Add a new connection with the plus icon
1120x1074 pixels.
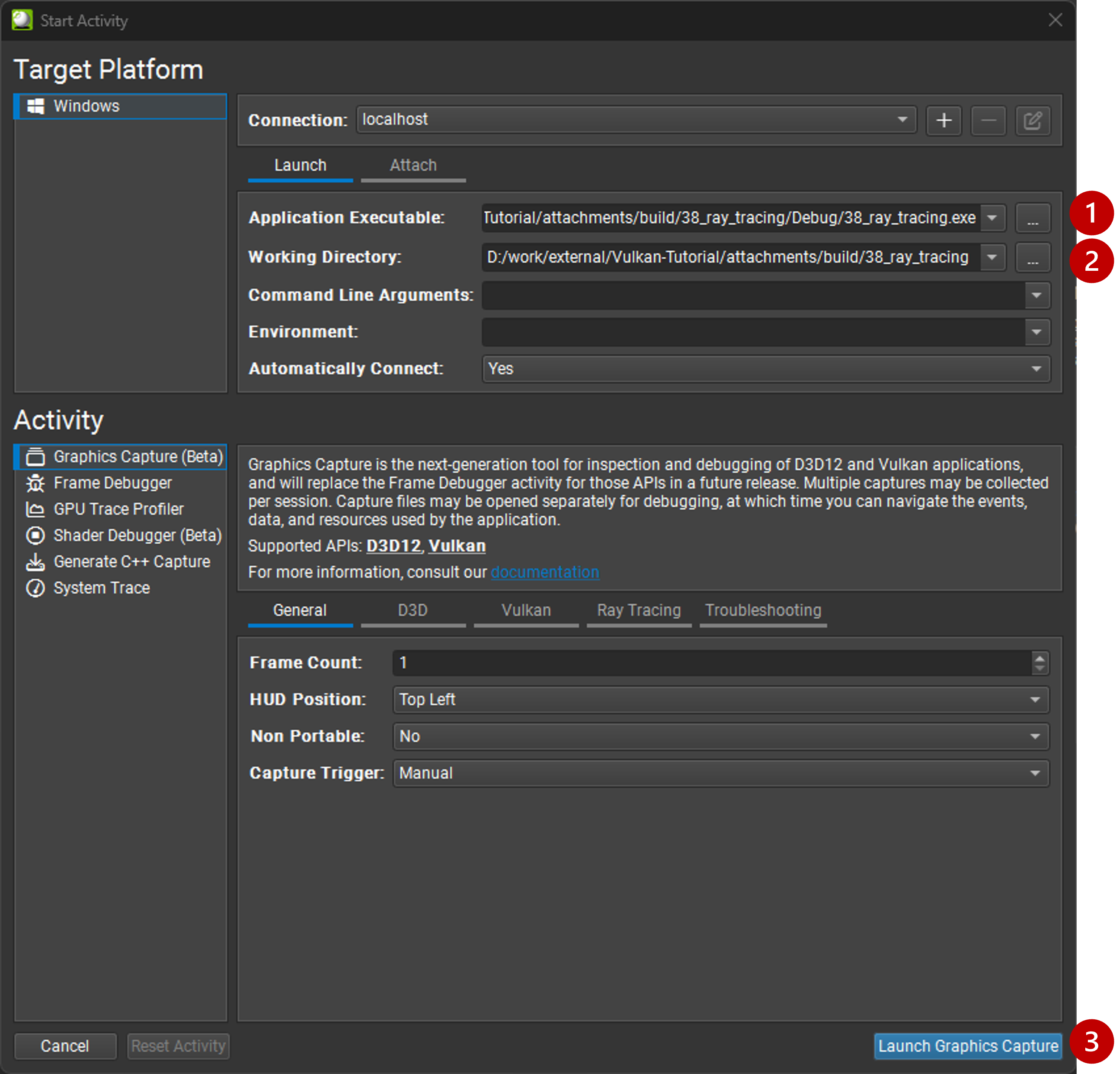tap(943, 120)
